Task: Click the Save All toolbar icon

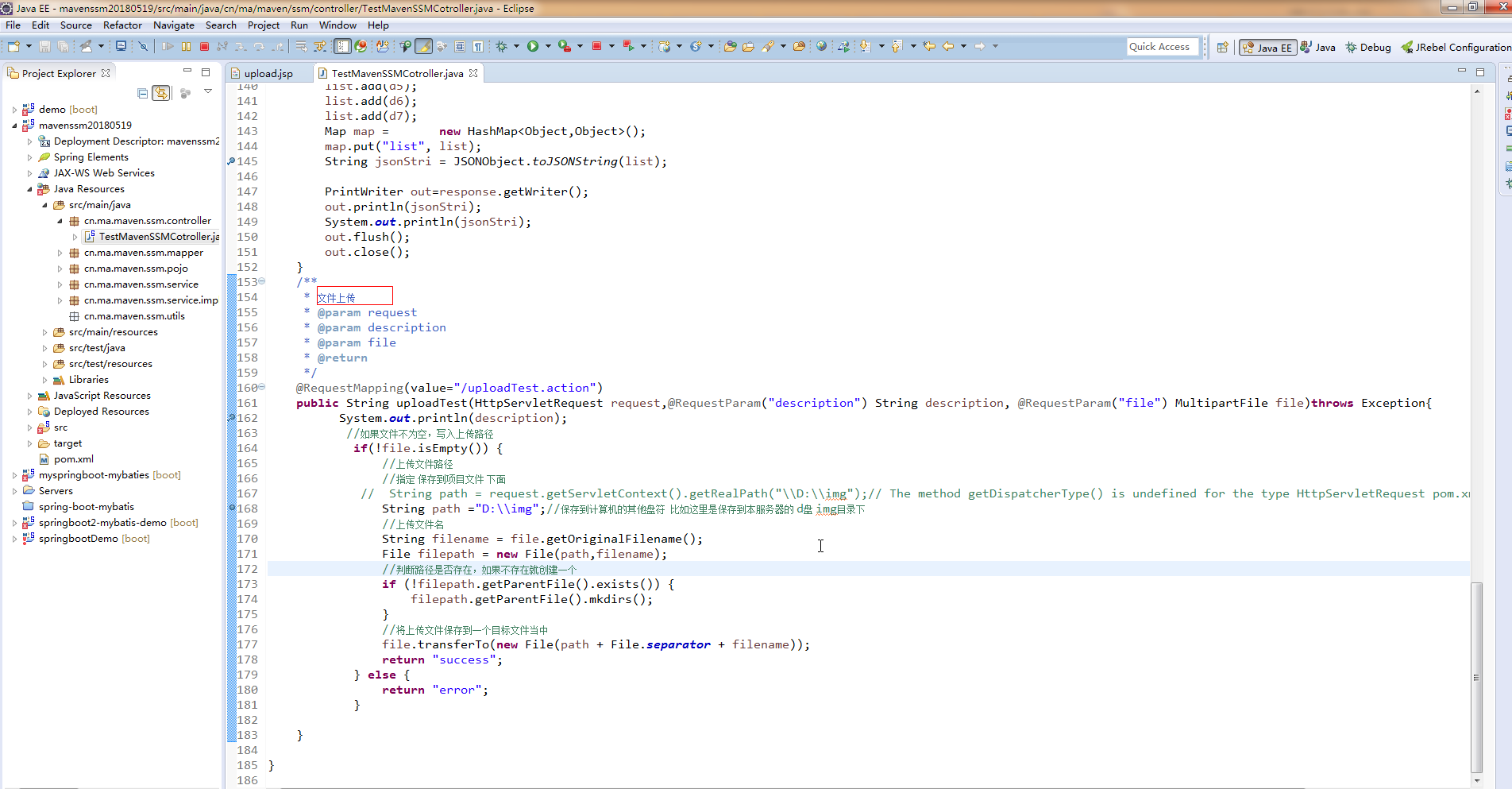Action: tap(64, 47)
